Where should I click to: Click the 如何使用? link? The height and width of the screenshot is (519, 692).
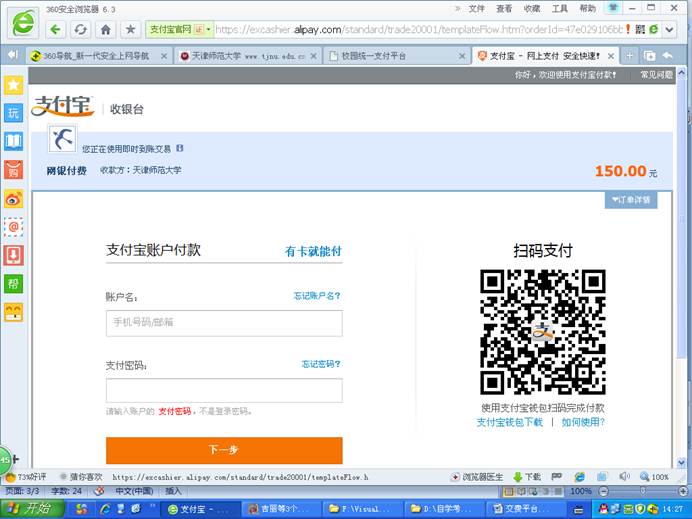(x=583, y=422)
